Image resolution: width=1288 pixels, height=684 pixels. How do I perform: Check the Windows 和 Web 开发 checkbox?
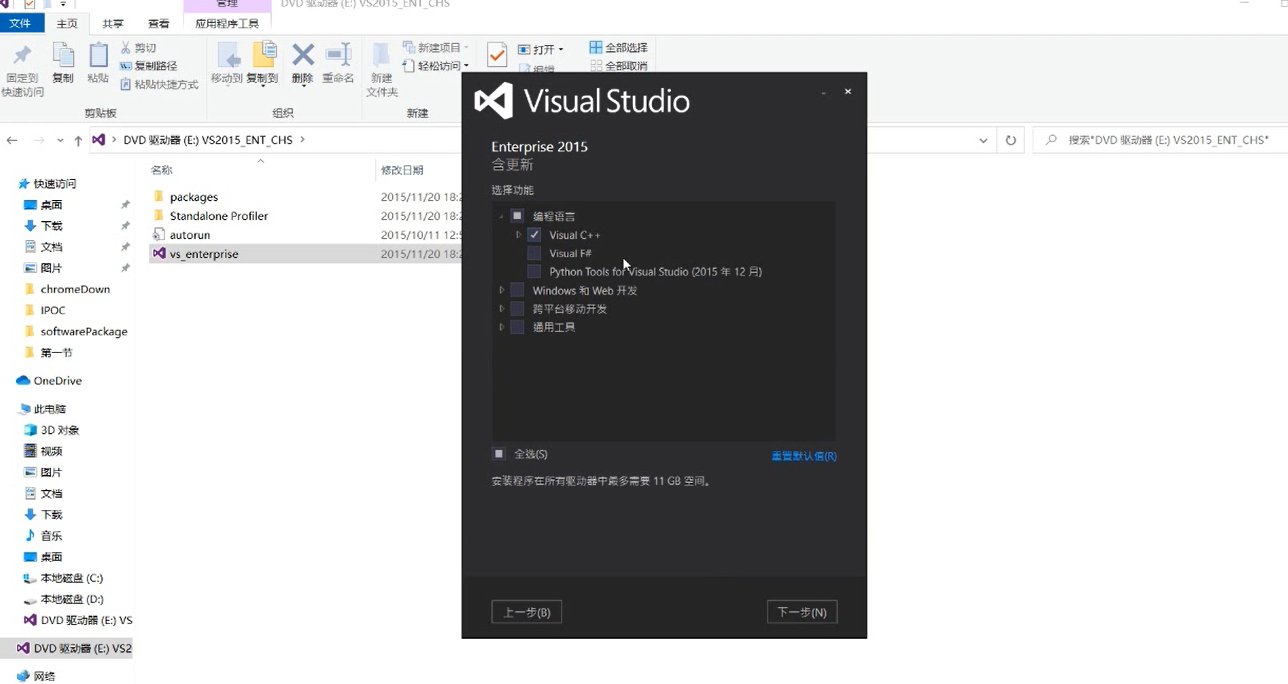coord(517,290)
